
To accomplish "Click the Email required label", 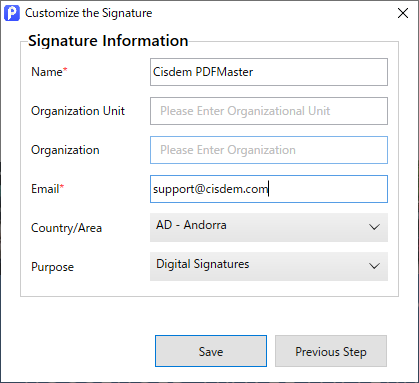I will (47, 189).
